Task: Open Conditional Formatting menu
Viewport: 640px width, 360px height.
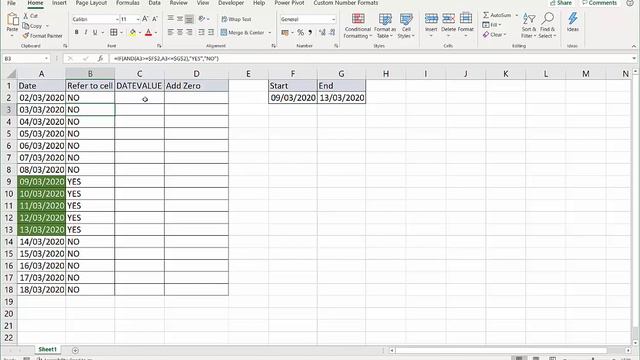Action: [358, 25]
